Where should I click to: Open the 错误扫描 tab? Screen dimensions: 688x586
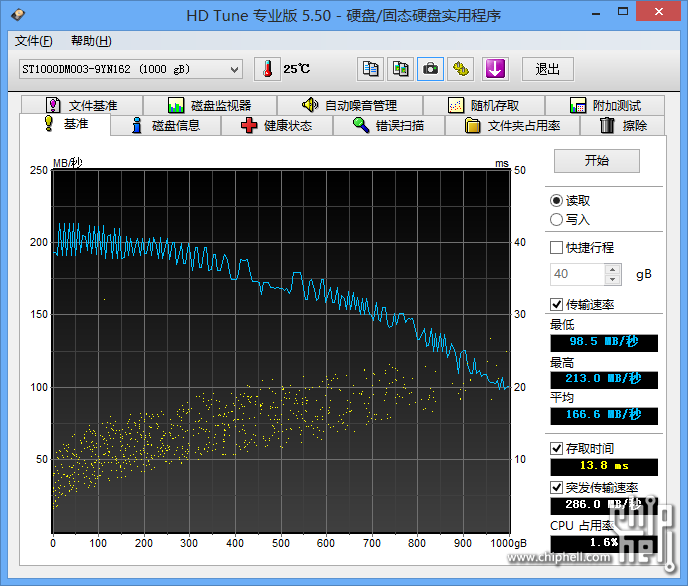point(389,126)
